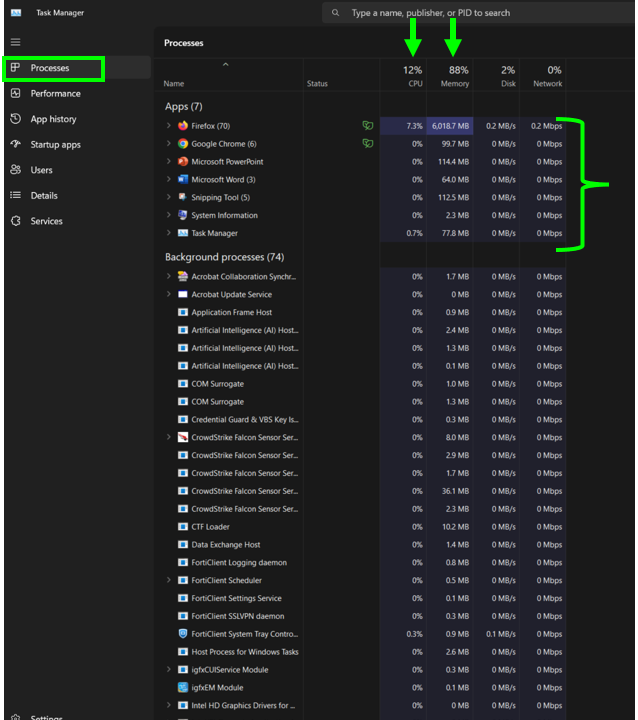
Task: Click the Firefox app icon in list
Action: pos(182,126)
